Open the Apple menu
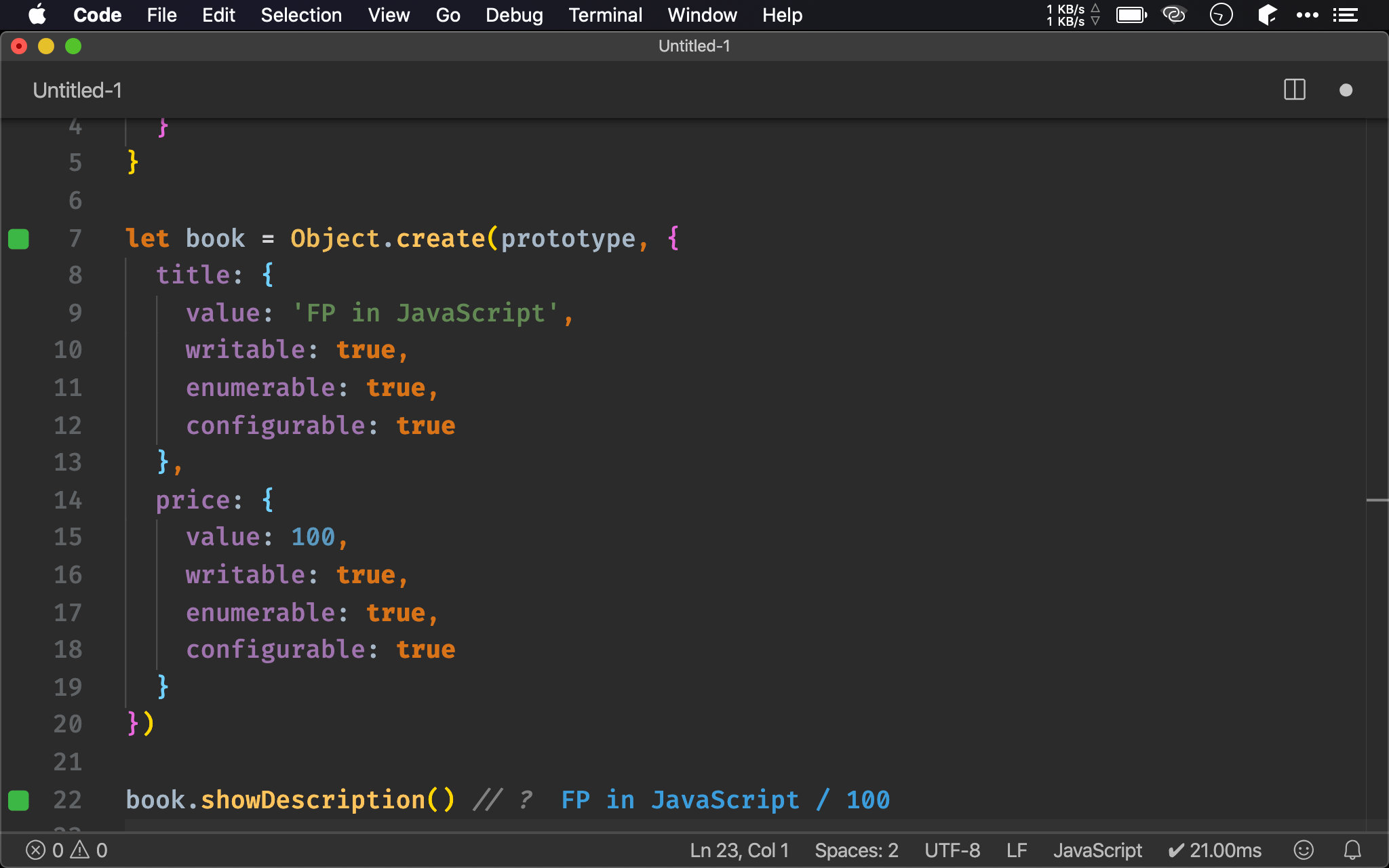The width and height of the screenshot is (1389, 868). coord(37,15)
